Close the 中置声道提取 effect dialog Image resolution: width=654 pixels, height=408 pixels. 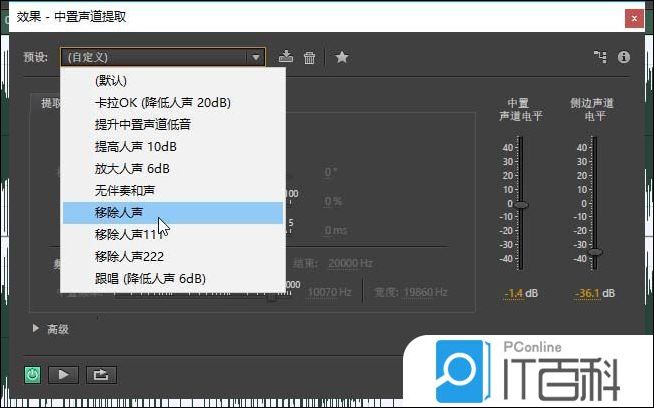633,17
